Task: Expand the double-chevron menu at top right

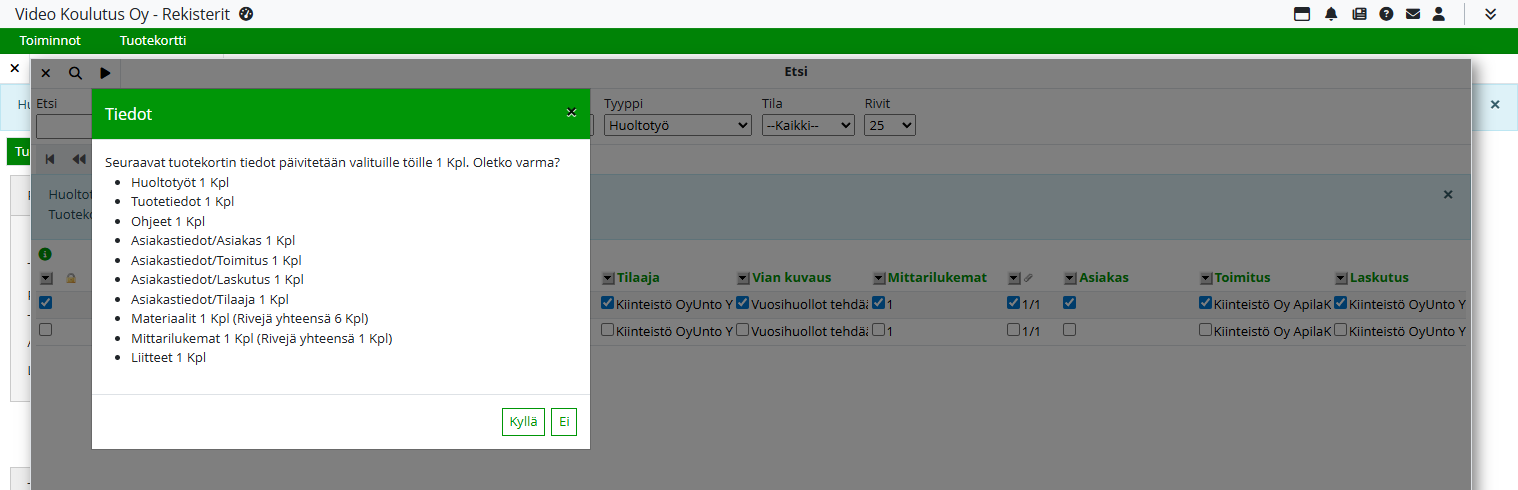Action: pyautogui.click(x=1490, y=14)
